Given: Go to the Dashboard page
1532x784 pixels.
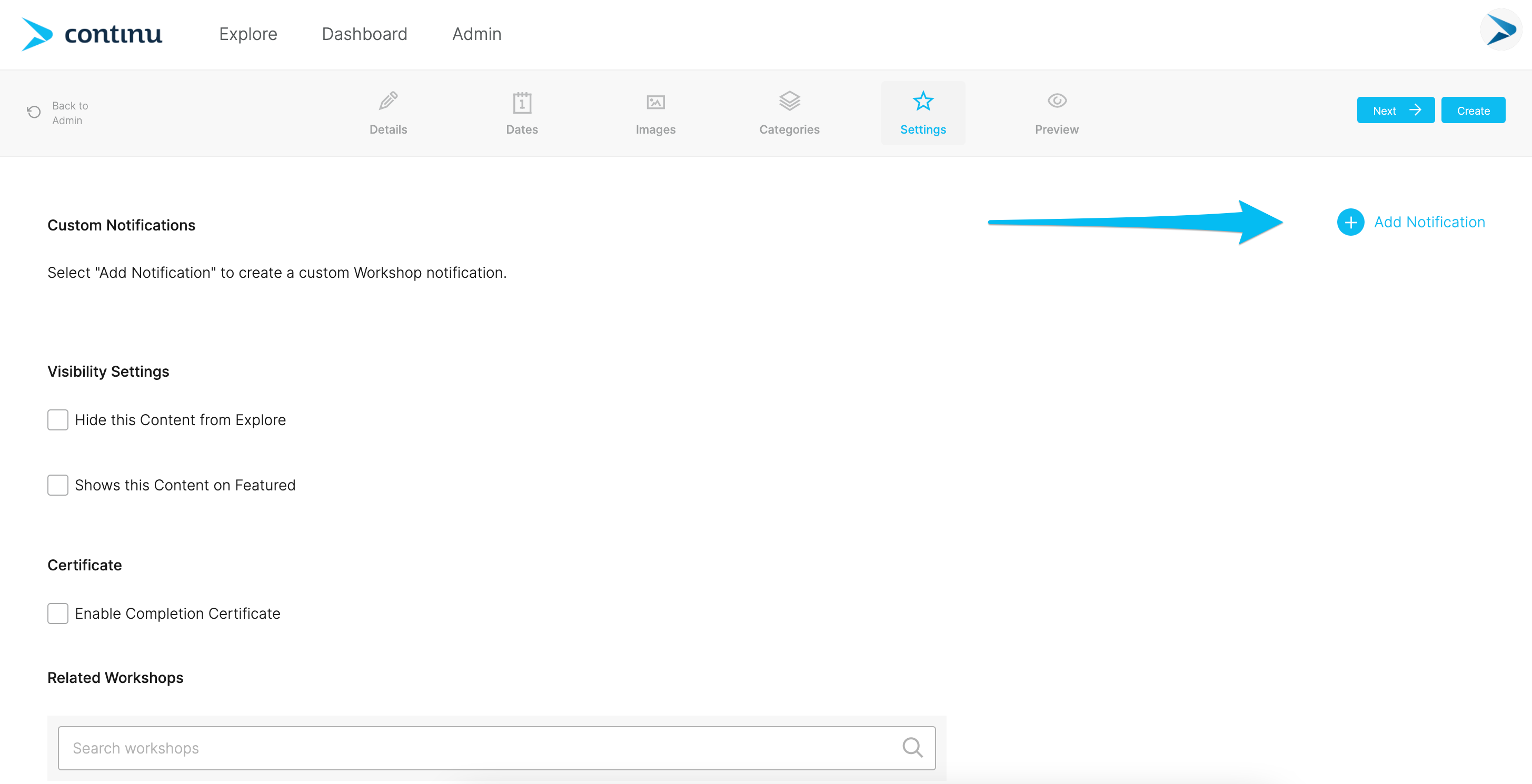Looking at the screenshot, I should 364,34.
